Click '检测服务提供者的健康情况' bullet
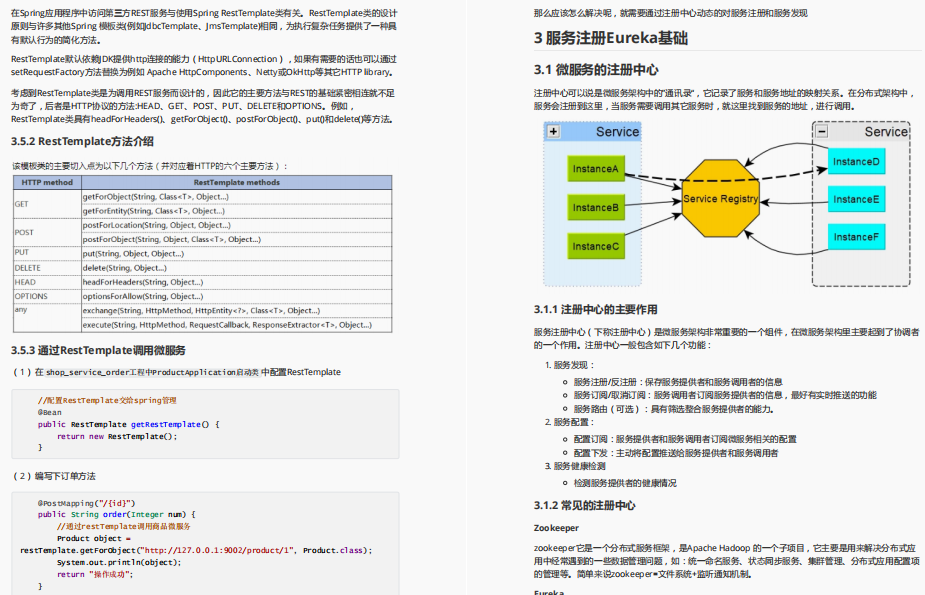Screen dimensions: 925x595 pos(625,483)
